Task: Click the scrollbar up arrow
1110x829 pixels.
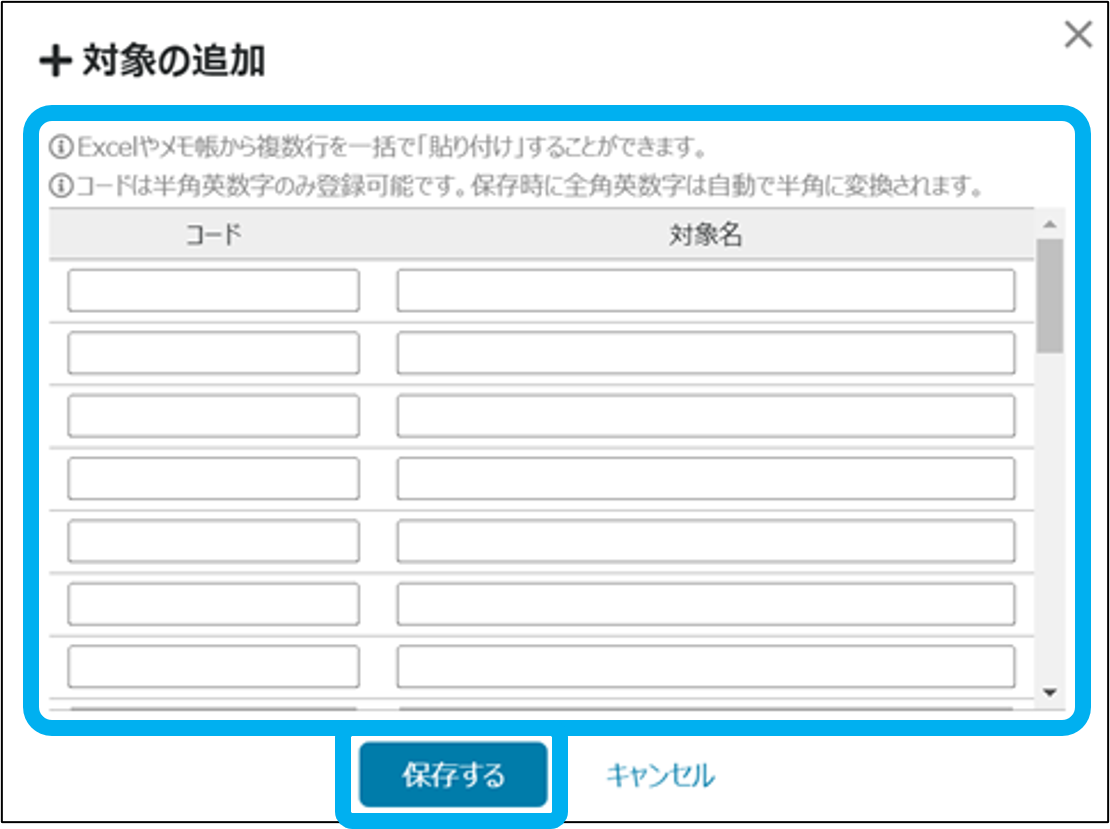Action: pyautogui.click(x=1049, y=224)
